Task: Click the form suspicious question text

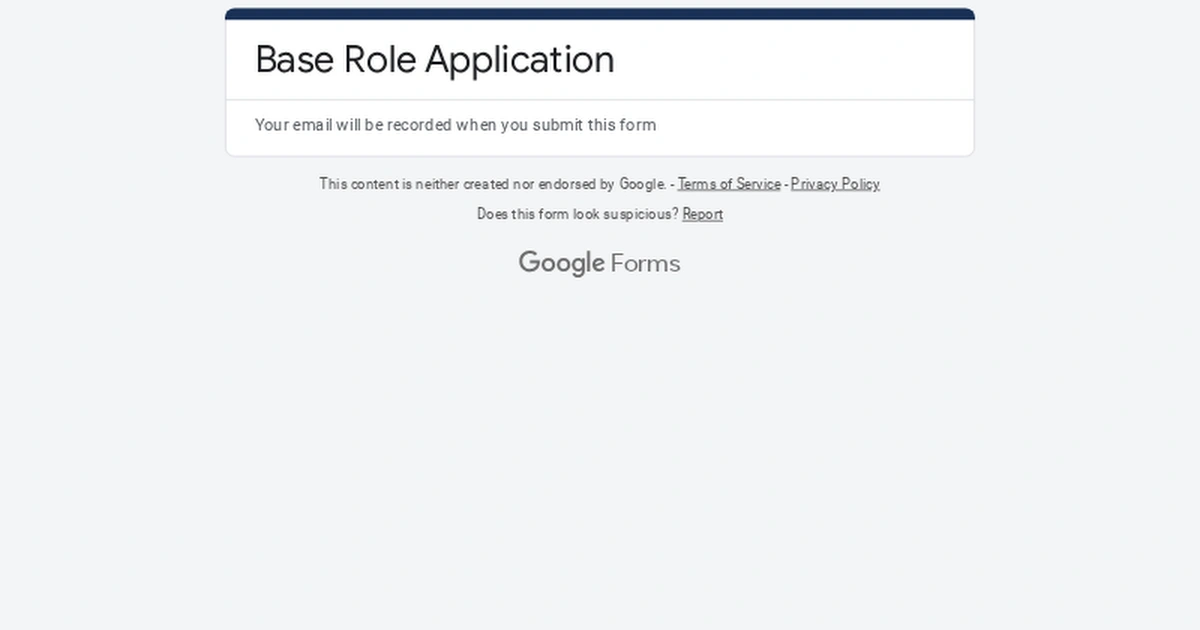Action: (577, 214)
